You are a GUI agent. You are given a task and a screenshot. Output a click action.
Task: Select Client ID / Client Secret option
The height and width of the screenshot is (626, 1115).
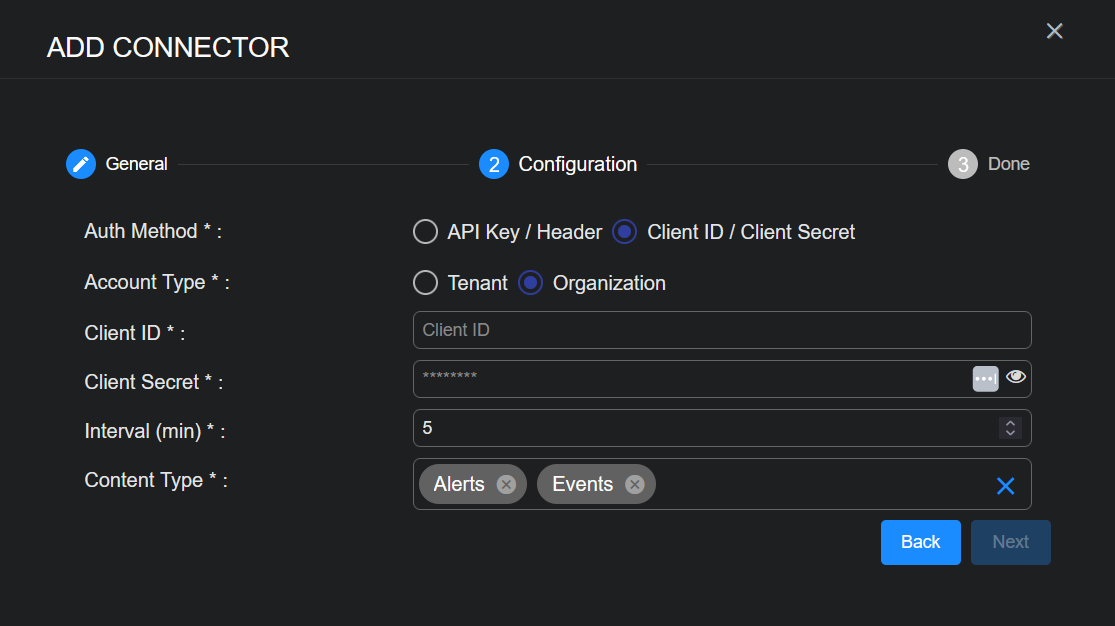624,232
